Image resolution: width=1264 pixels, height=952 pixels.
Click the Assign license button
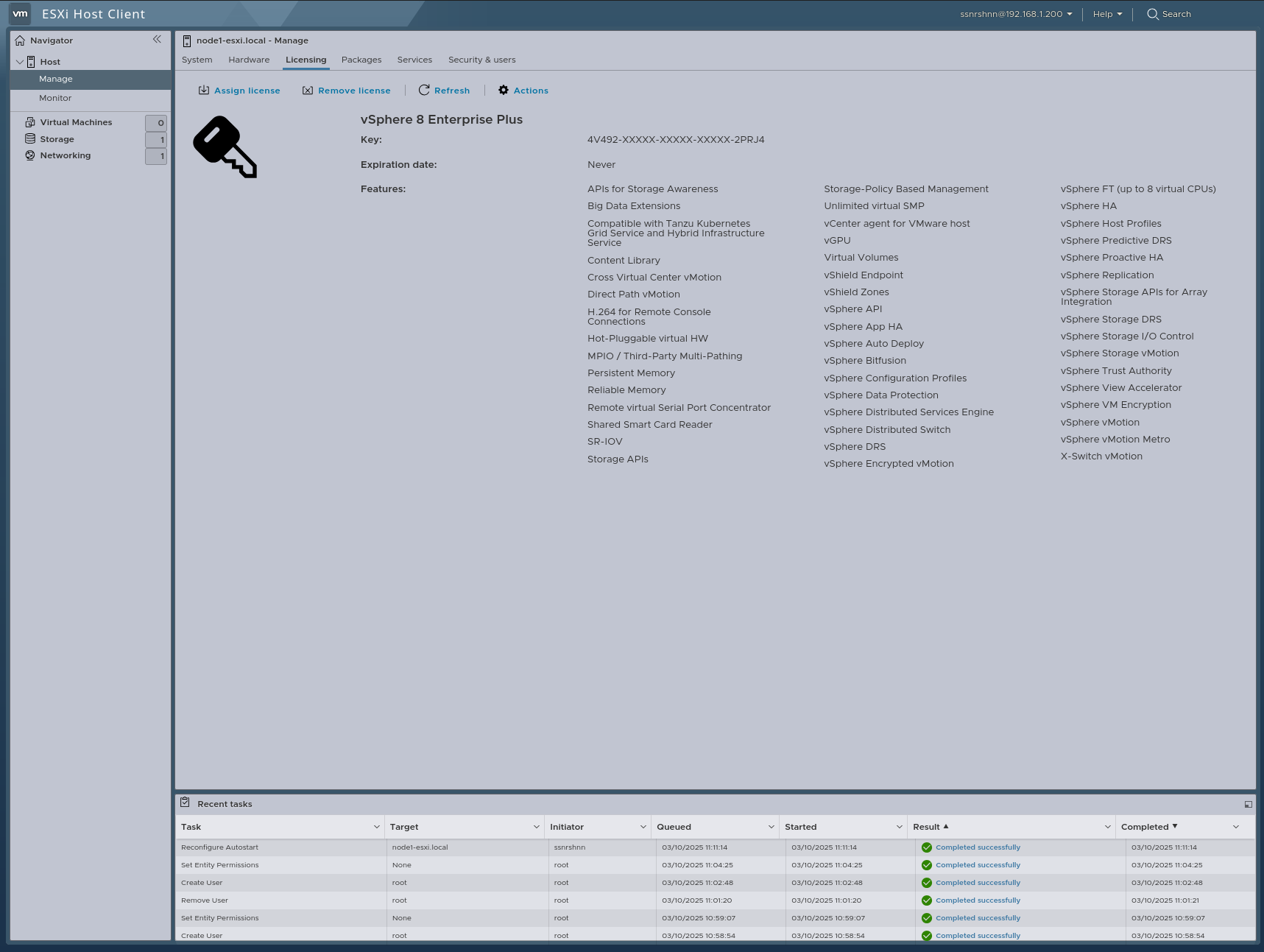coord(239,90)
